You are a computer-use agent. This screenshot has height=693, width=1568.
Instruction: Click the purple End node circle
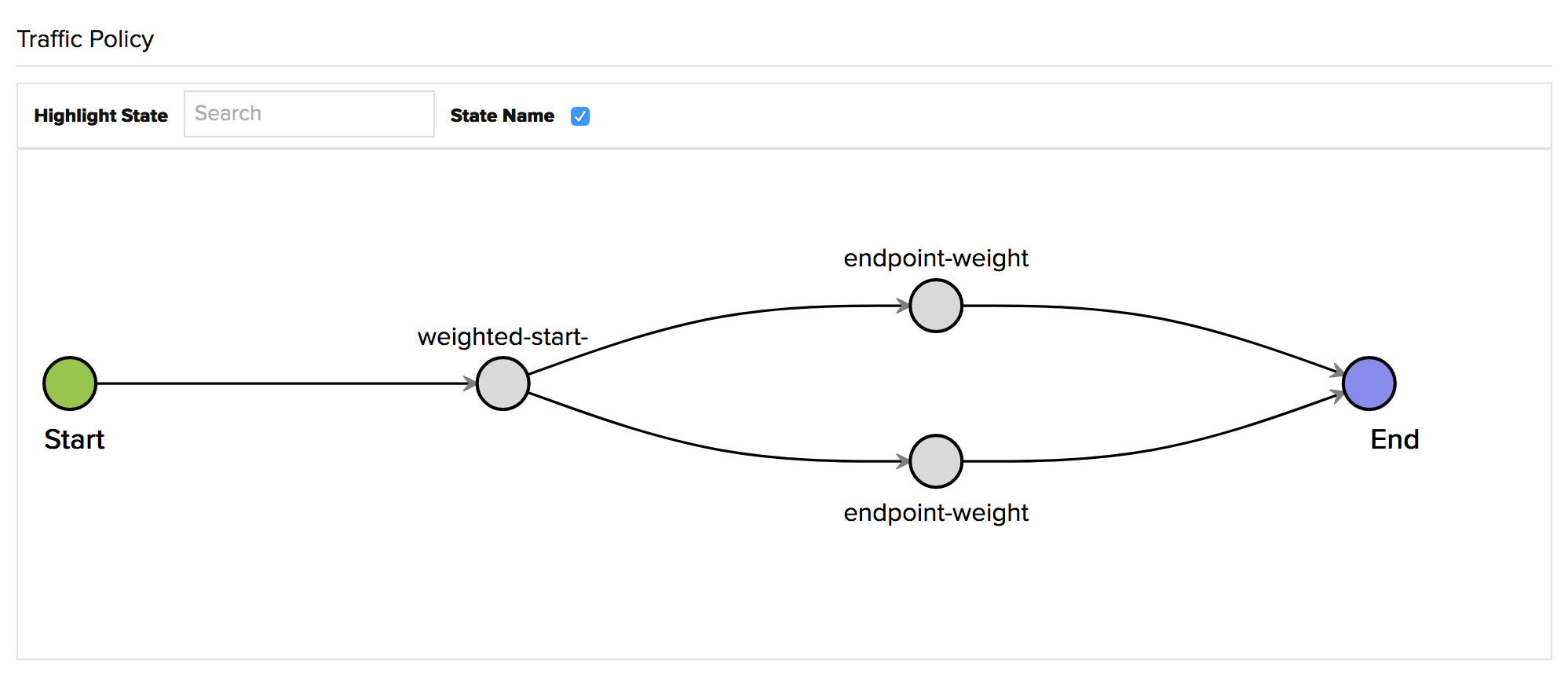1369,383
